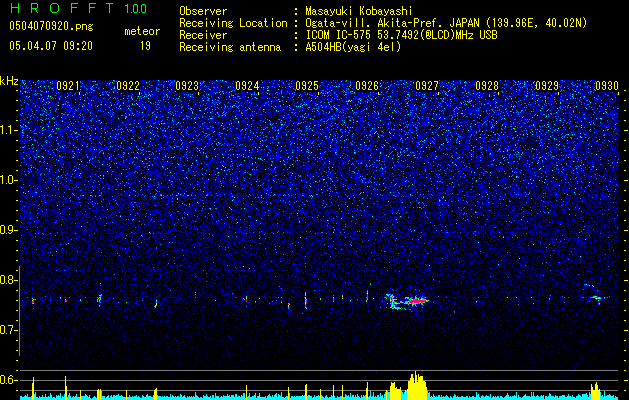Click the 0925 time marker
The height and width of the screenshot is (400, 629).
pyautogui.click(x=307, y=85)
